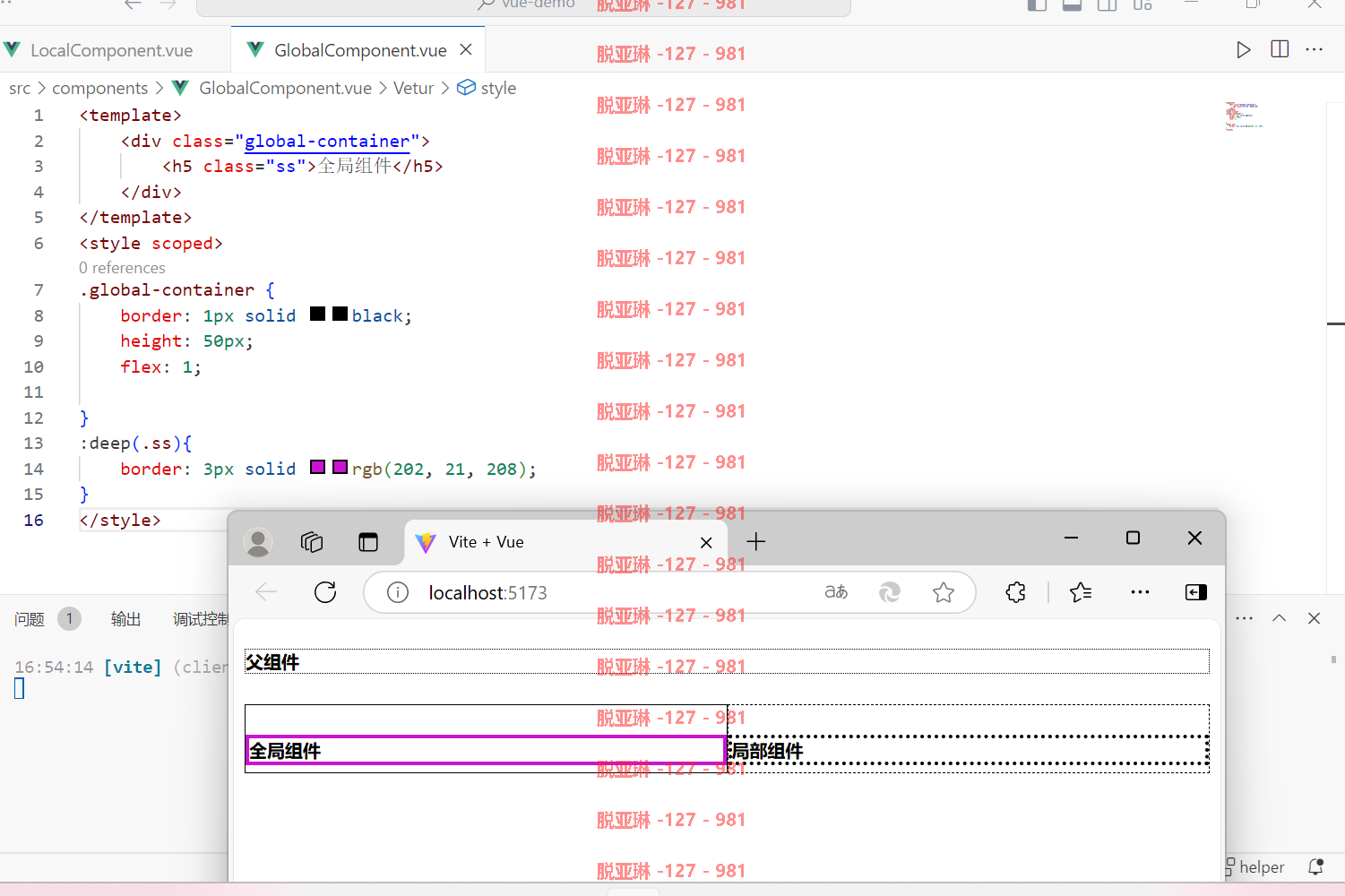Open Edge tab actions menu

(x=368, y=542)
